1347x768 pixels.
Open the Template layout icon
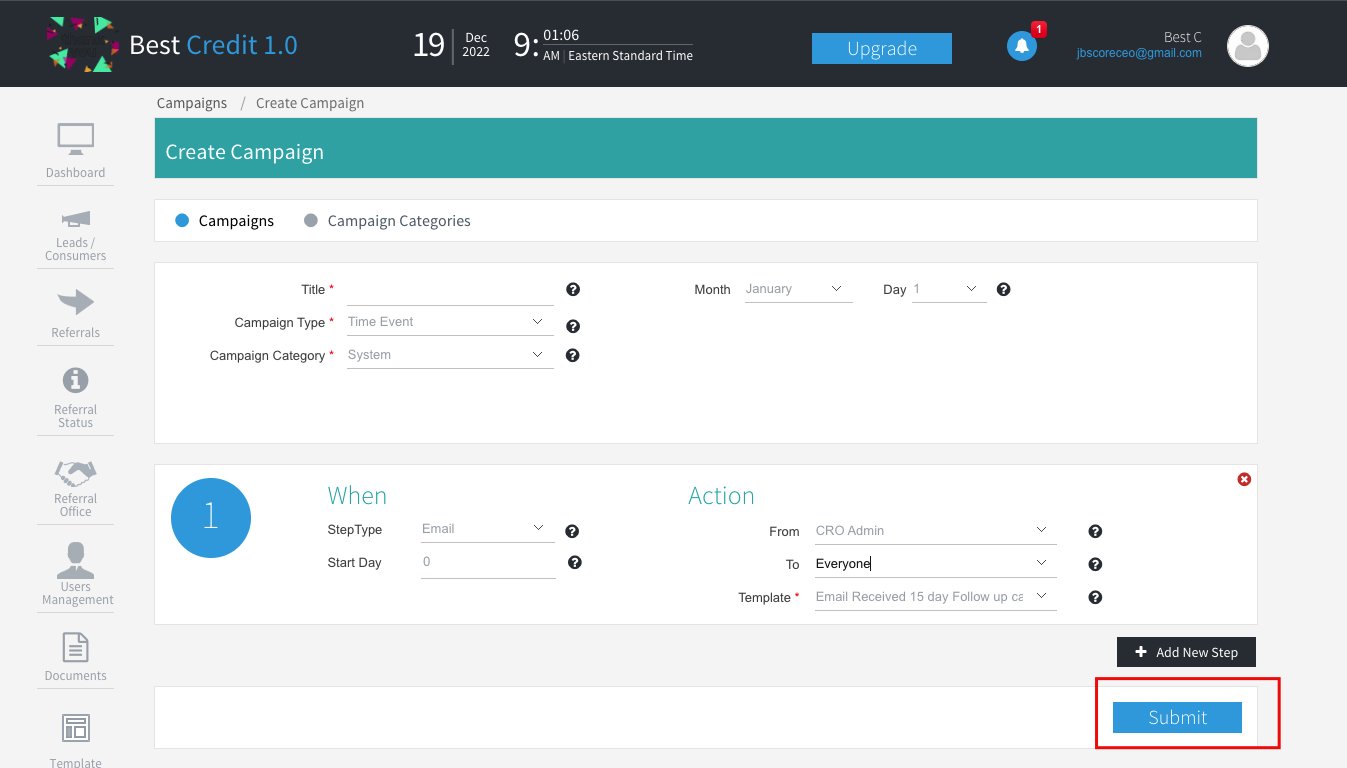point(75,728)
